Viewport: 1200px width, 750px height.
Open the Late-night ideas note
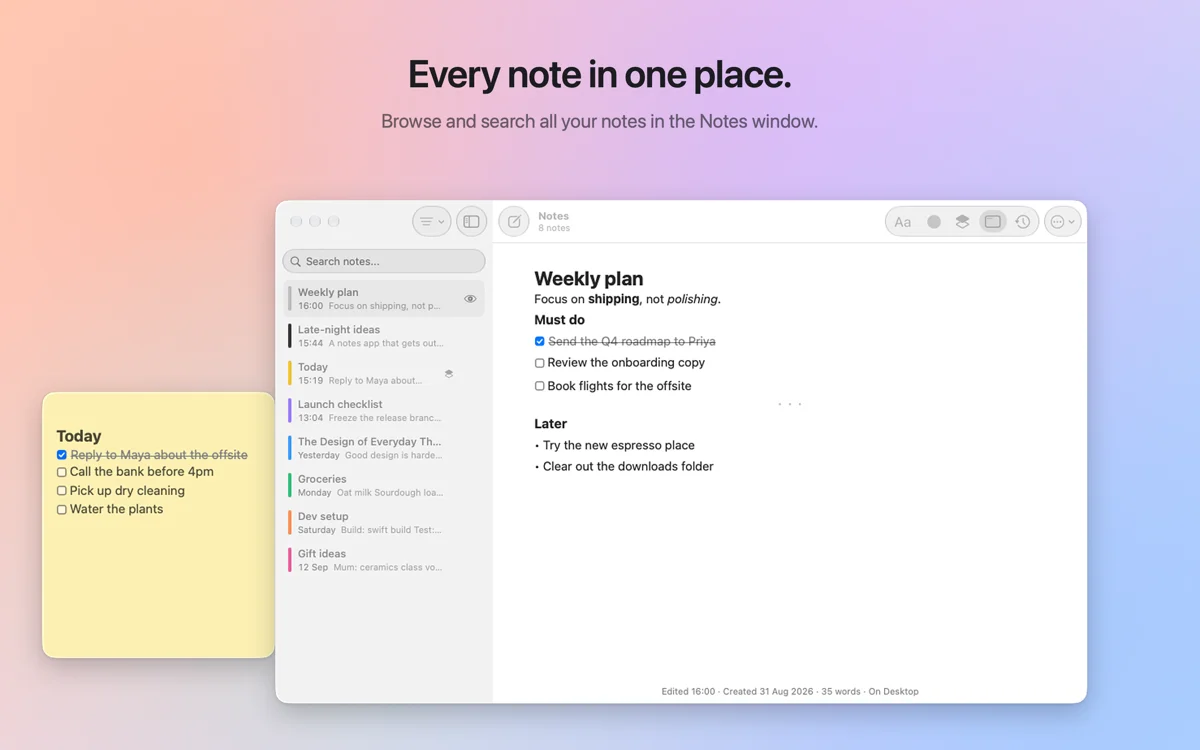point(384,336)
